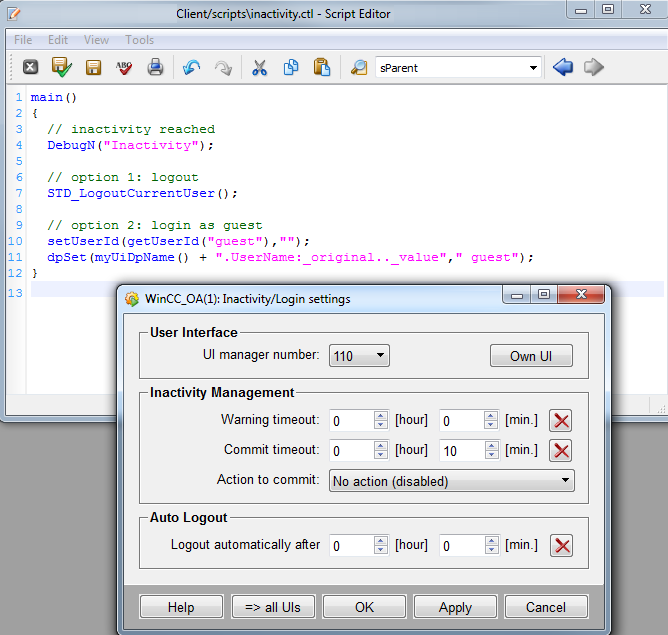Image resolution: width=668 pixels, height=635 pixels.
Task: Undo the last edit
Action: point(191,68)
